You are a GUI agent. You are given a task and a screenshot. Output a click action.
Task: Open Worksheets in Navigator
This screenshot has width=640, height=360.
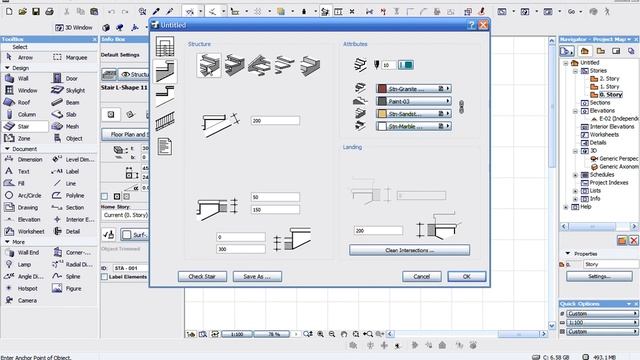[604, 135]
